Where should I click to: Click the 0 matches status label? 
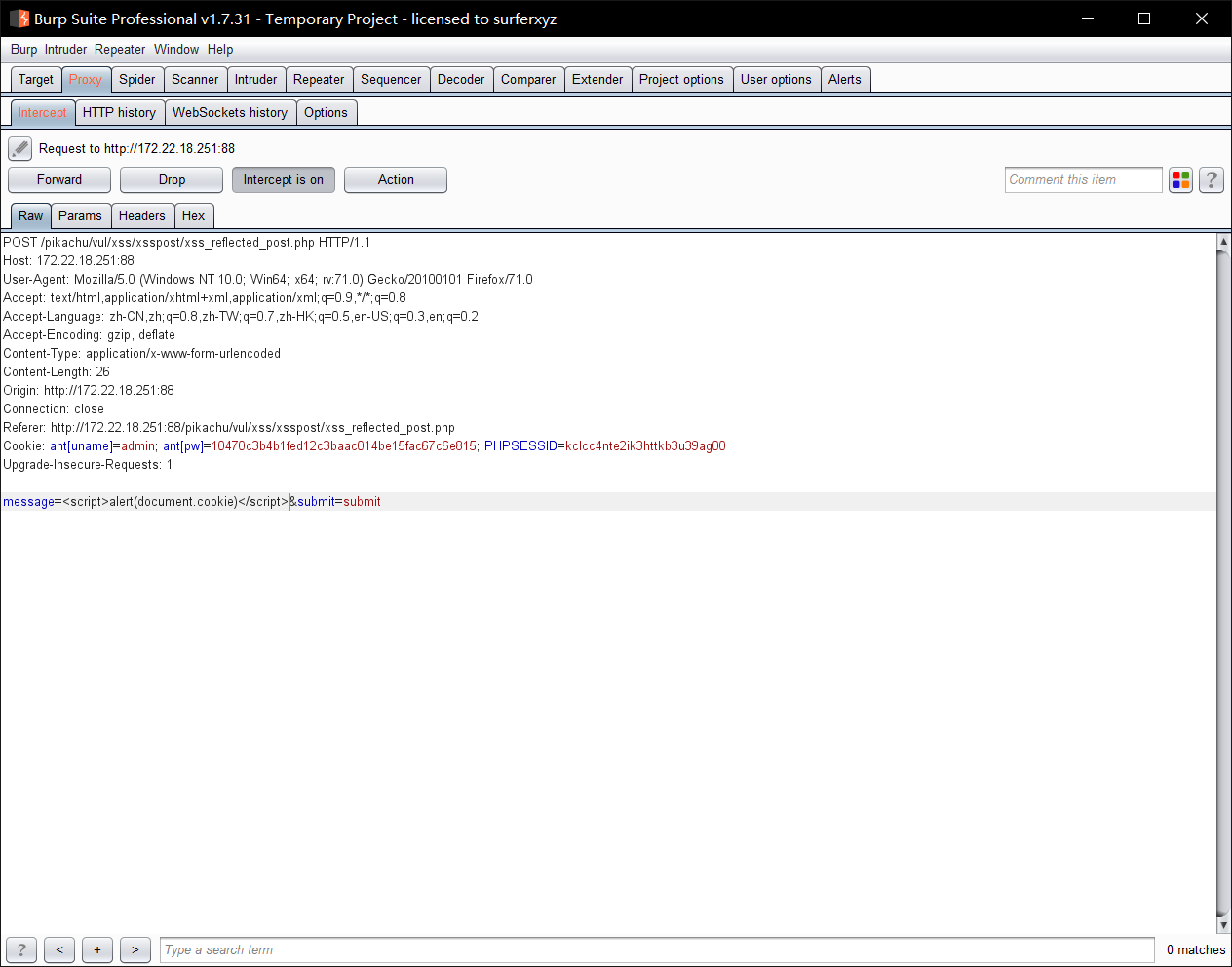coord(1196,949)
